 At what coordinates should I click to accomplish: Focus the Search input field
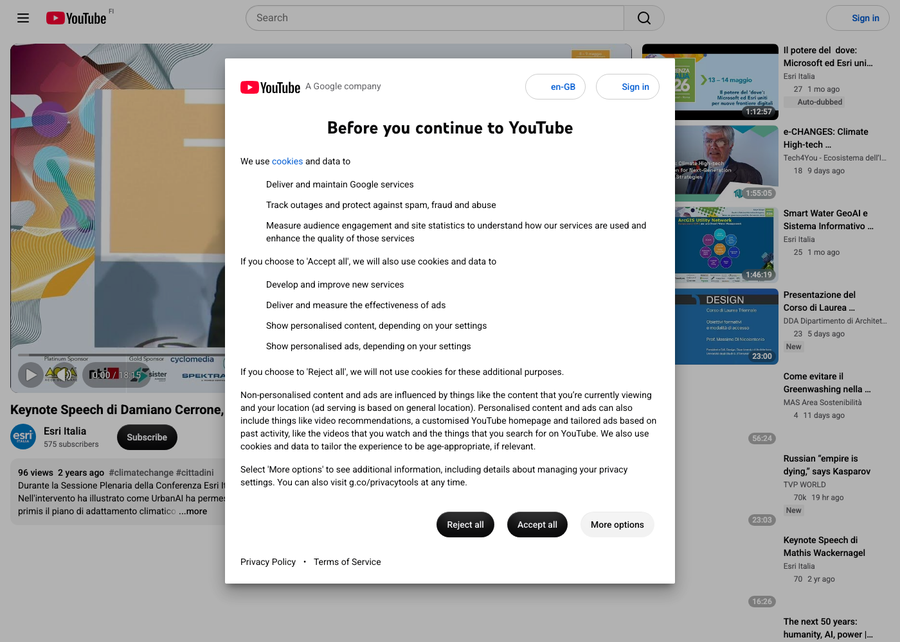tap(435, 18)
